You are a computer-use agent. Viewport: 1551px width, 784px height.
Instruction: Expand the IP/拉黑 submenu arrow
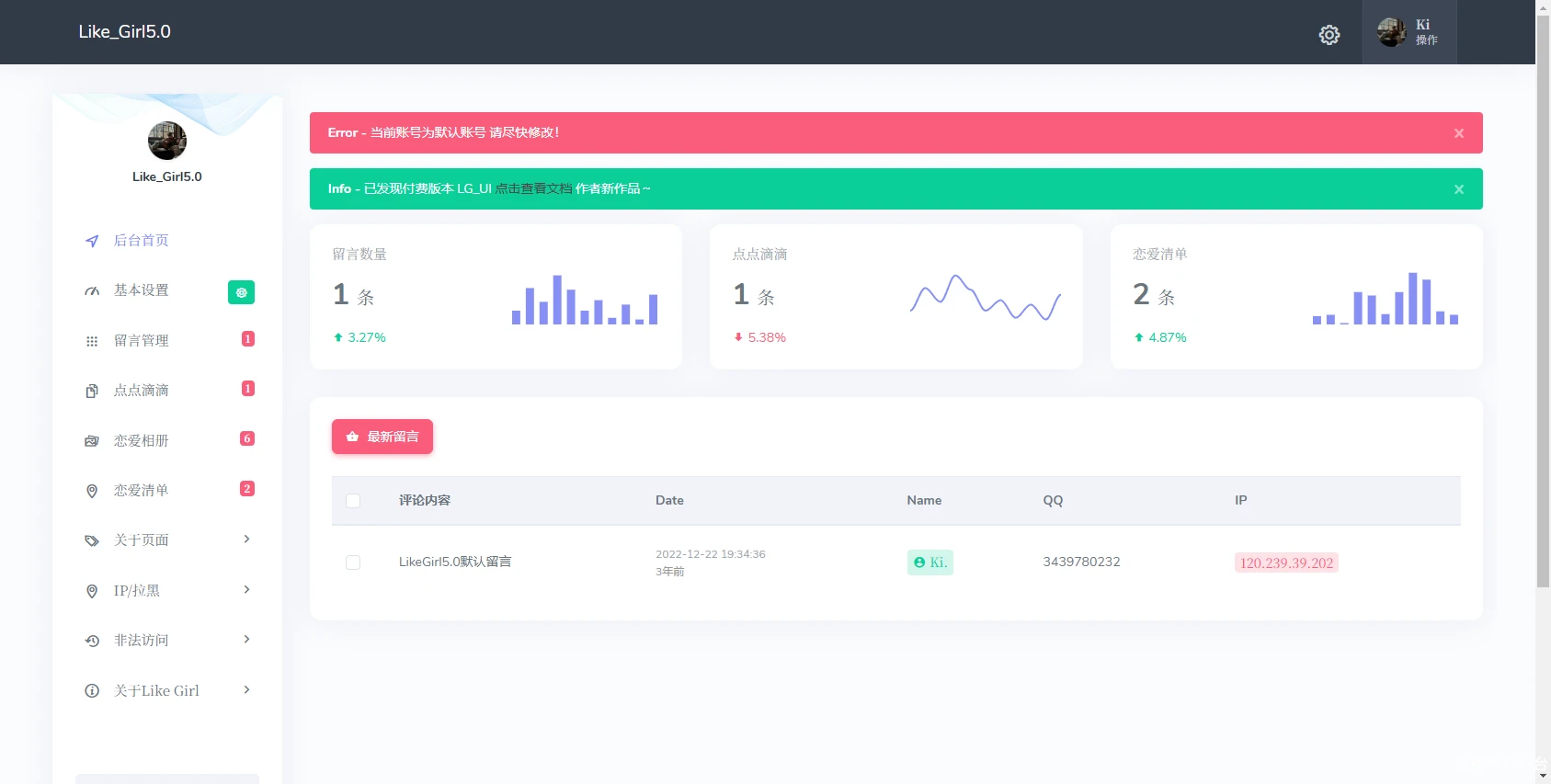[x=246, y=590]
